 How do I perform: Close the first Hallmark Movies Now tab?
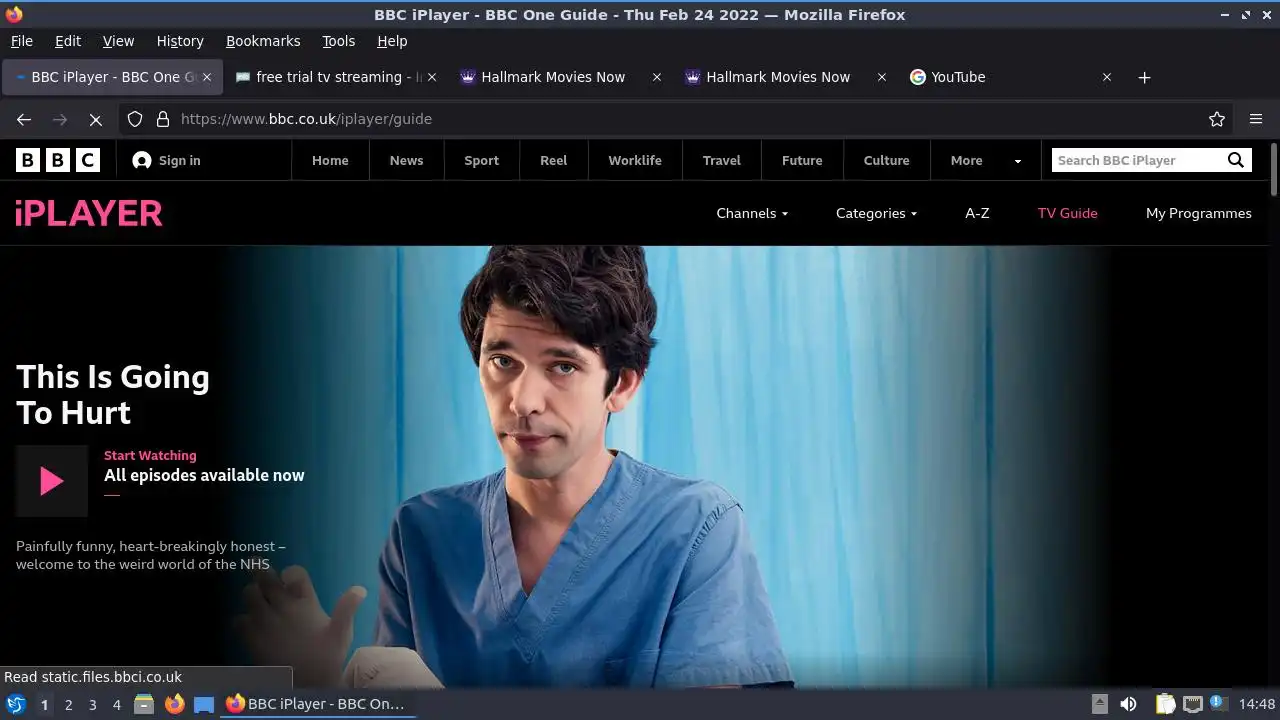click(x=657, y=77)
